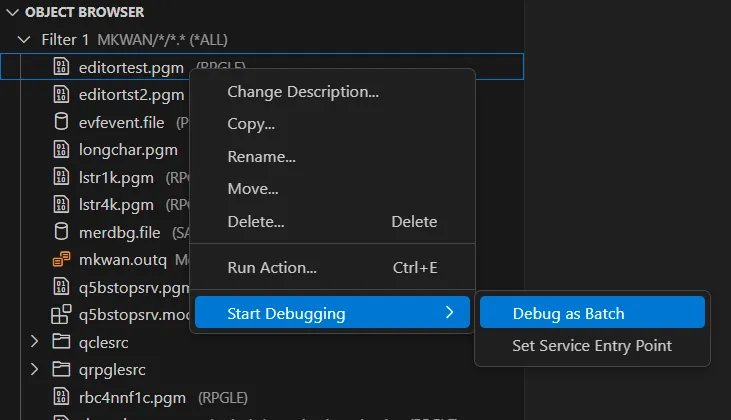Click Set Service Entry Point option
The height and width of the screenshot is (420, 731).
(592, 346)
